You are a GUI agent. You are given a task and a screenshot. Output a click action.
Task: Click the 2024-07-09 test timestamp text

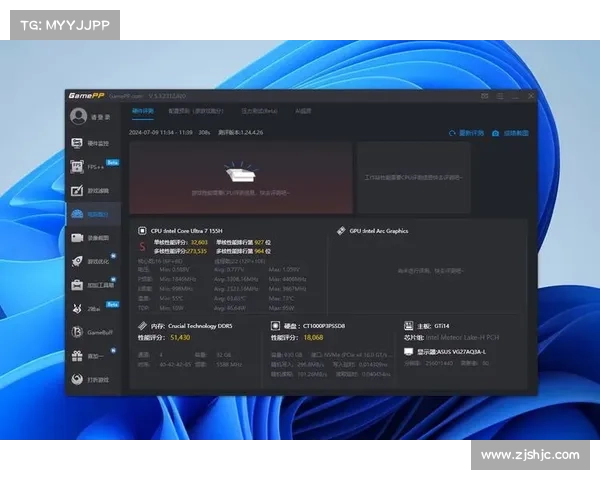[x=161, y=132]
